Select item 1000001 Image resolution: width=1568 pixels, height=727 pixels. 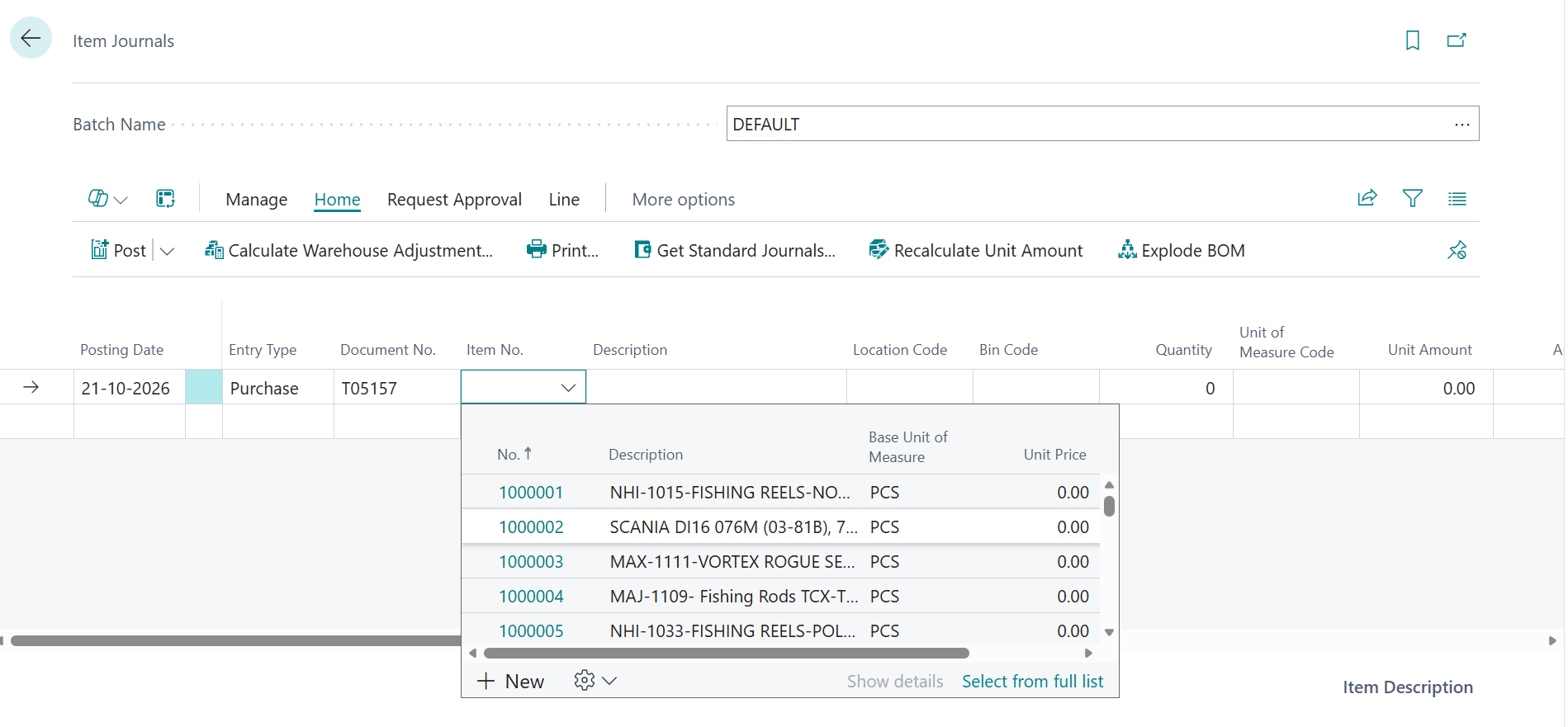tap(531, 493)
